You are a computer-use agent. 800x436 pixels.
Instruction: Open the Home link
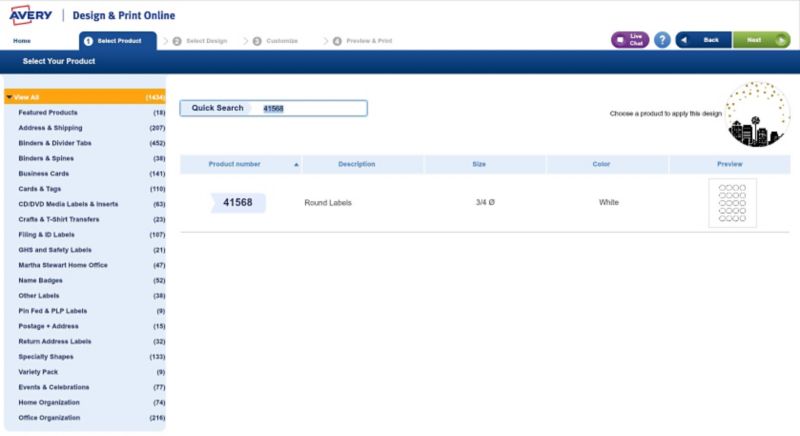(x=22, y=41)
